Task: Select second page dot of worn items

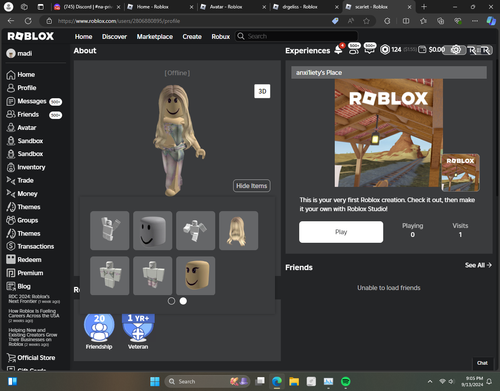Action: tap(183, 301)
